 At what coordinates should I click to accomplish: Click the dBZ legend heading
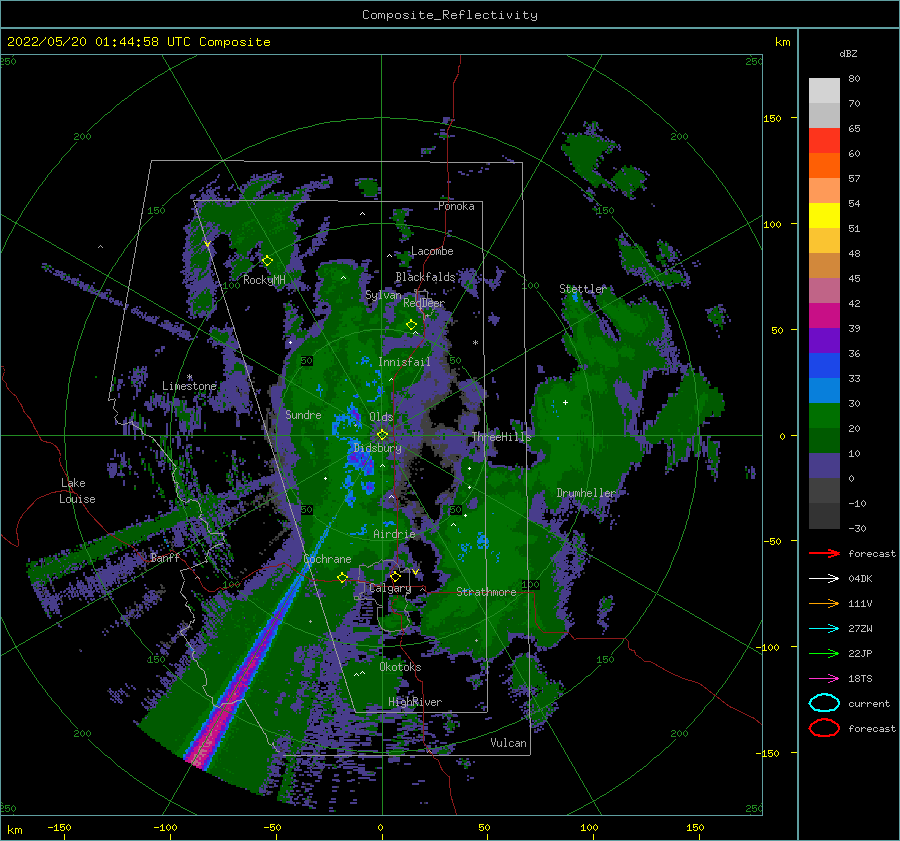pos(848,53)
